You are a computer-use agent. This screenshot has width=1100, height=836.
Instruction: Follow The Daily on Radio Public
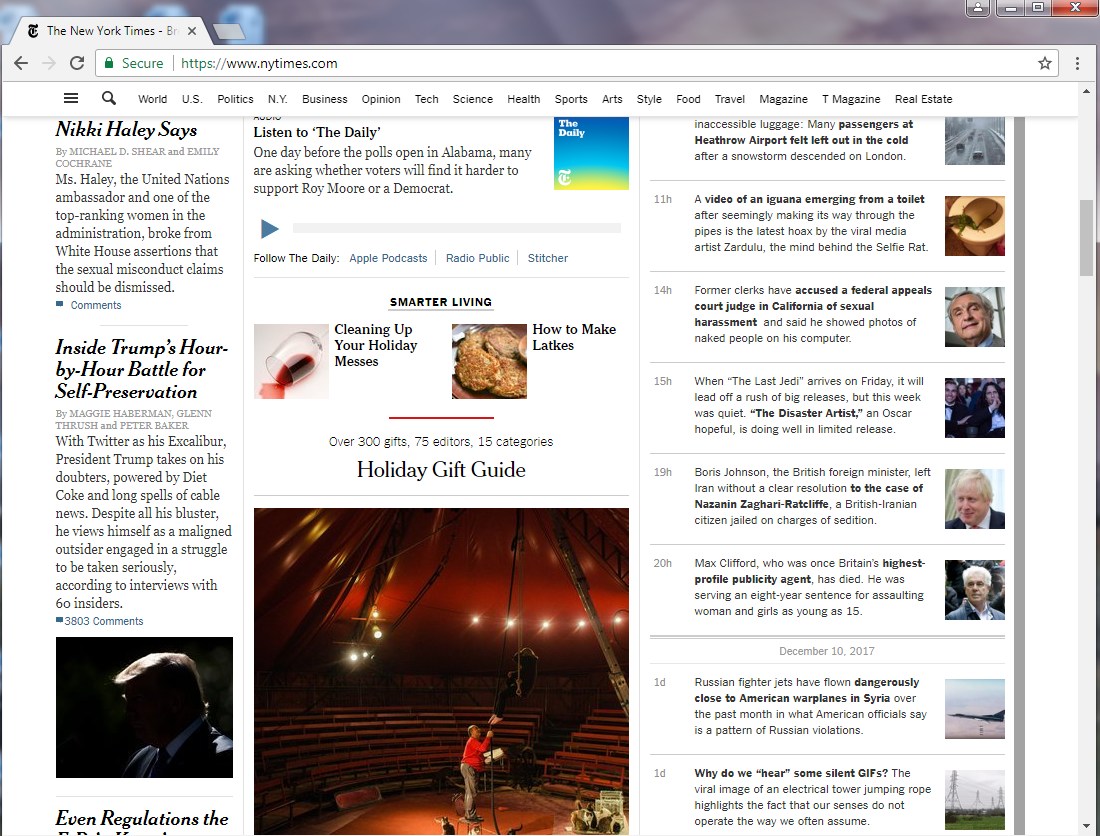(477, 258)
